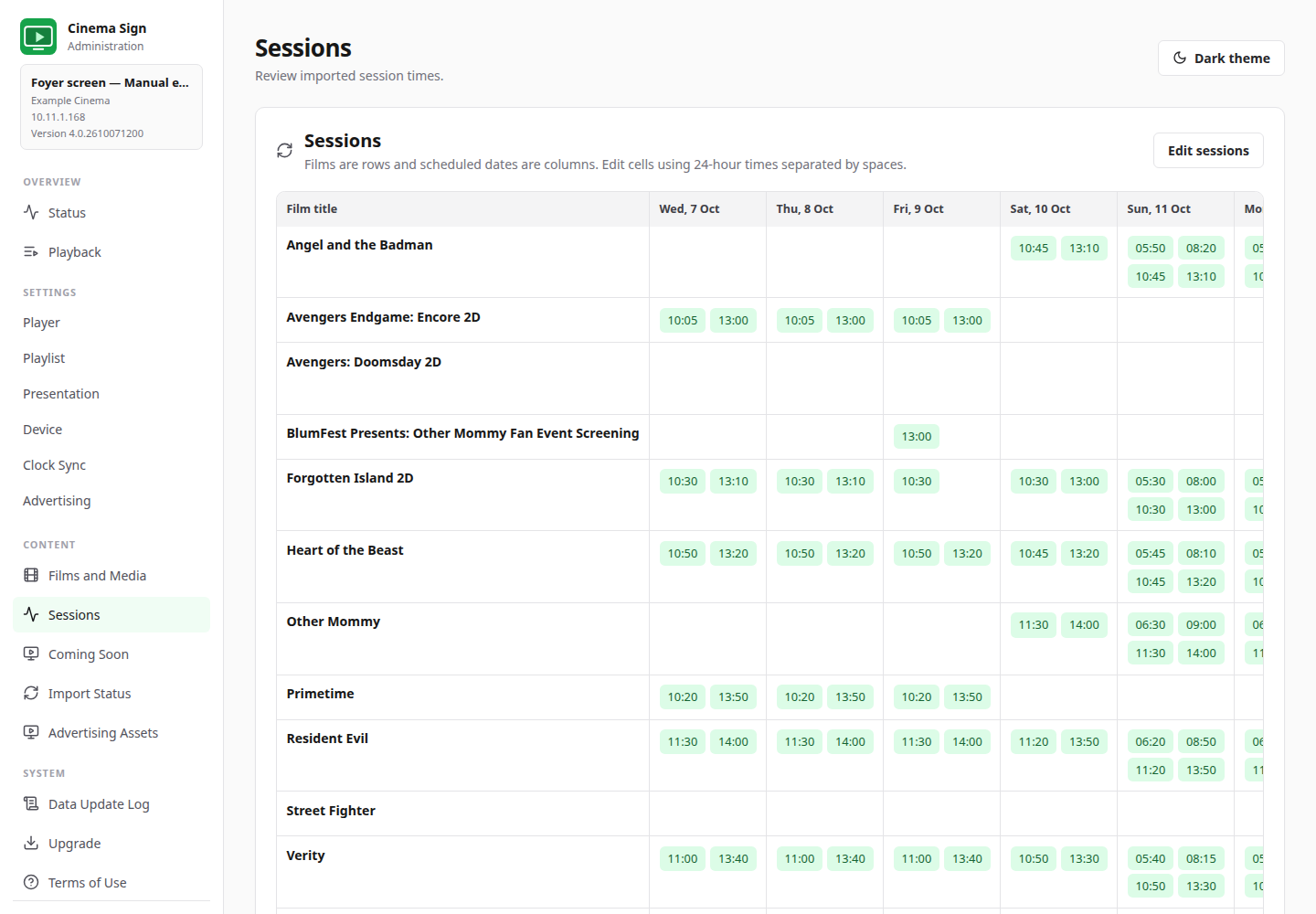The width and height of the screenshot is (1316, 914).
Task: Click the Import Status refresh icon
Action: pyautogui.click(x=31, y=693)
